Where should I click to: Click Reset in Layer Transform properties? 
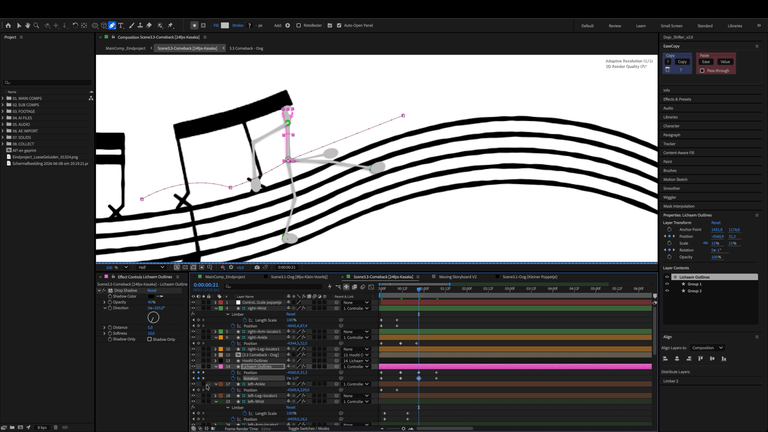716,222
